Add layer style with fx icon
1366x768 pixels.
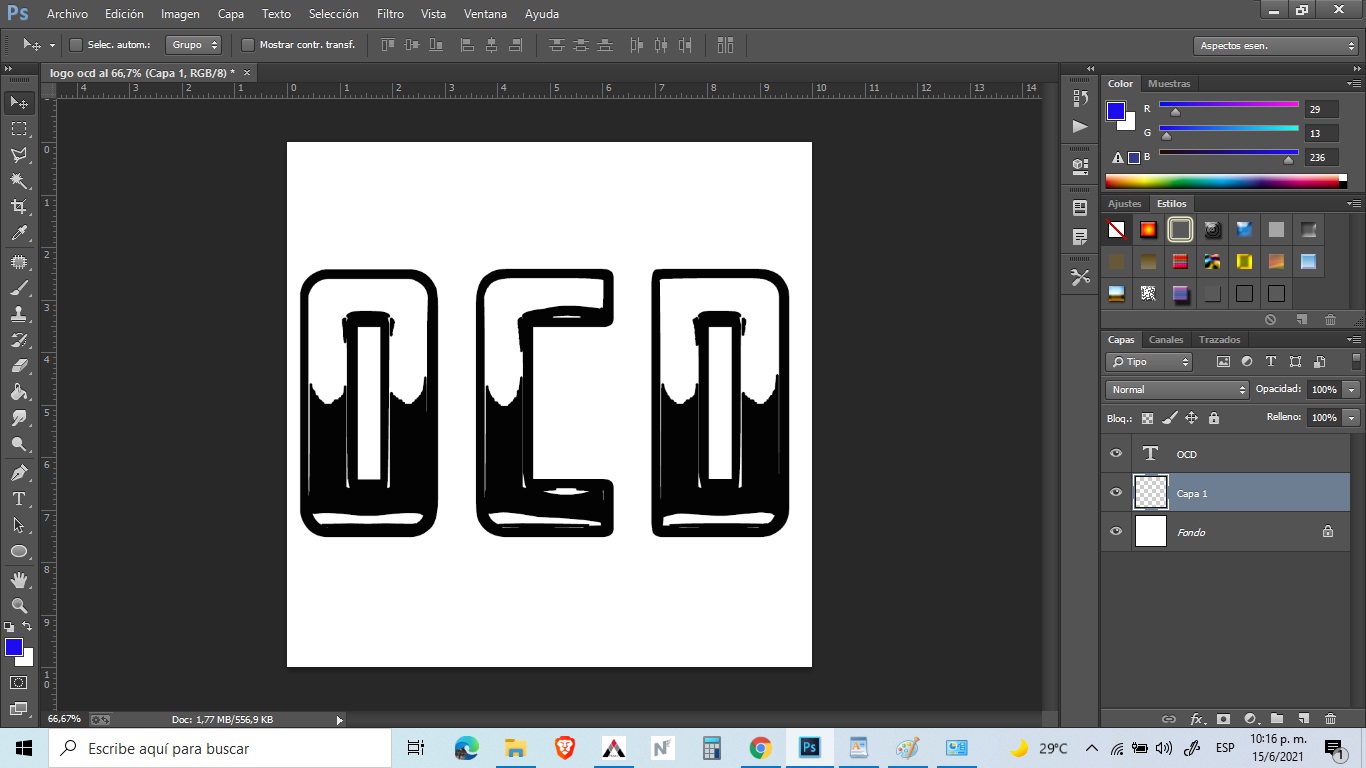(x=1196, y=719)
